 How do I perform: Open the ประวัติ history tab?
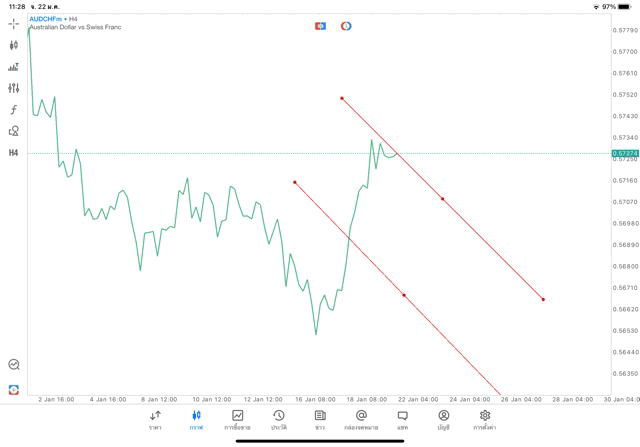click(x=279, y=420)
